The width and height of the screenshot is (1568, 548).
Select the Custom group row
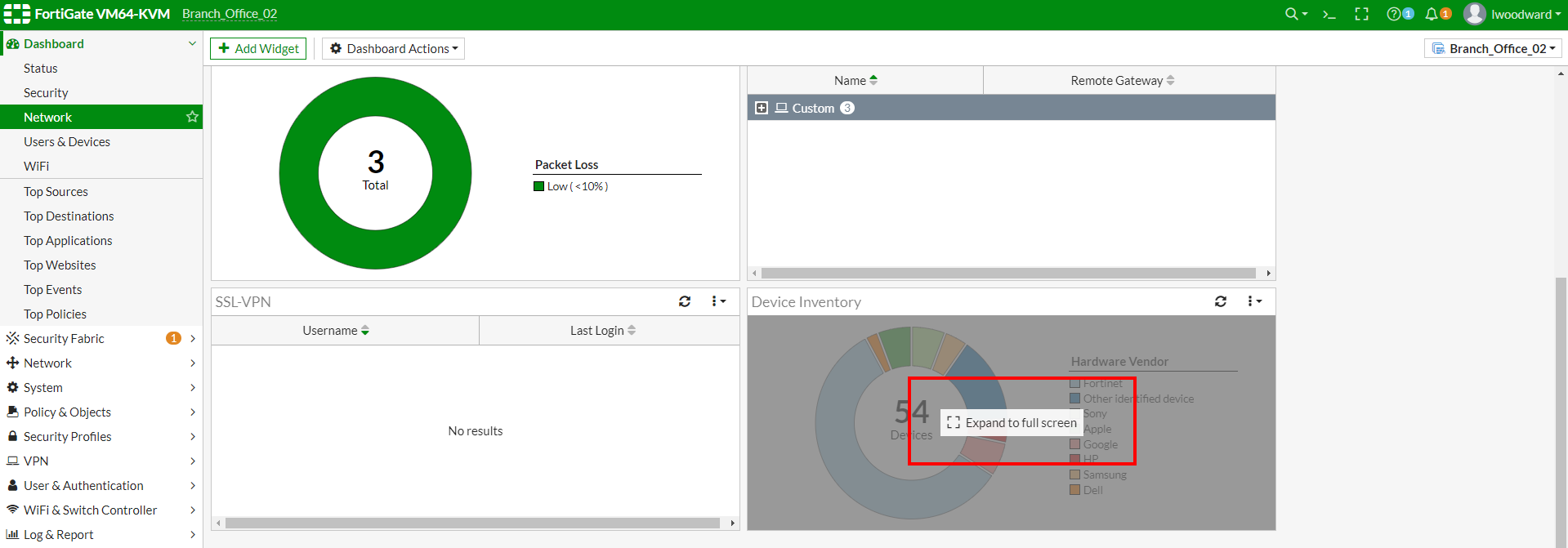coord(1011,108)
